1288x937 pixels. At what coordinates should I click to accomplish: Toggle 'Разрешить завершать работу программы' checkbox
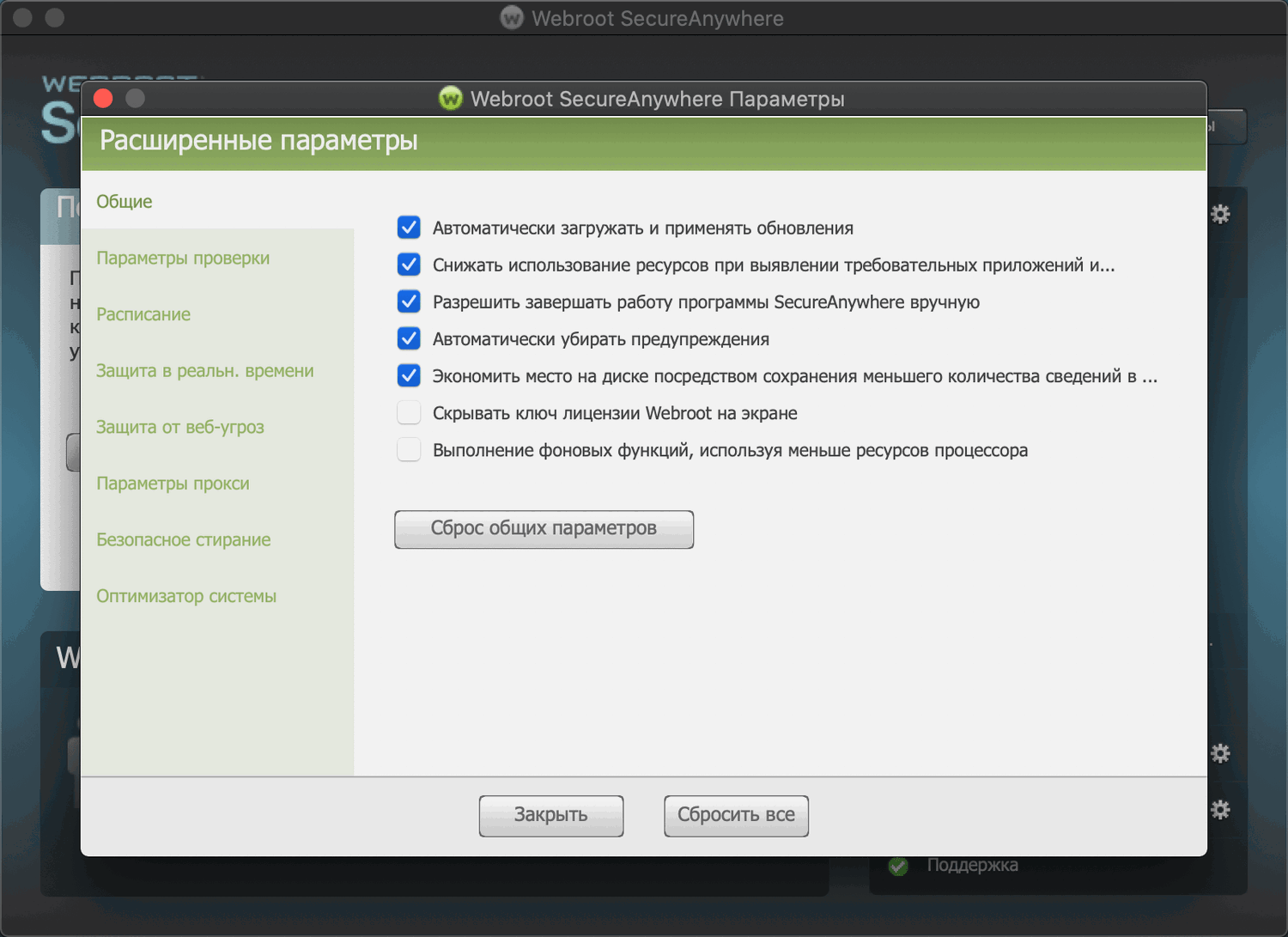tap(409, 301)
